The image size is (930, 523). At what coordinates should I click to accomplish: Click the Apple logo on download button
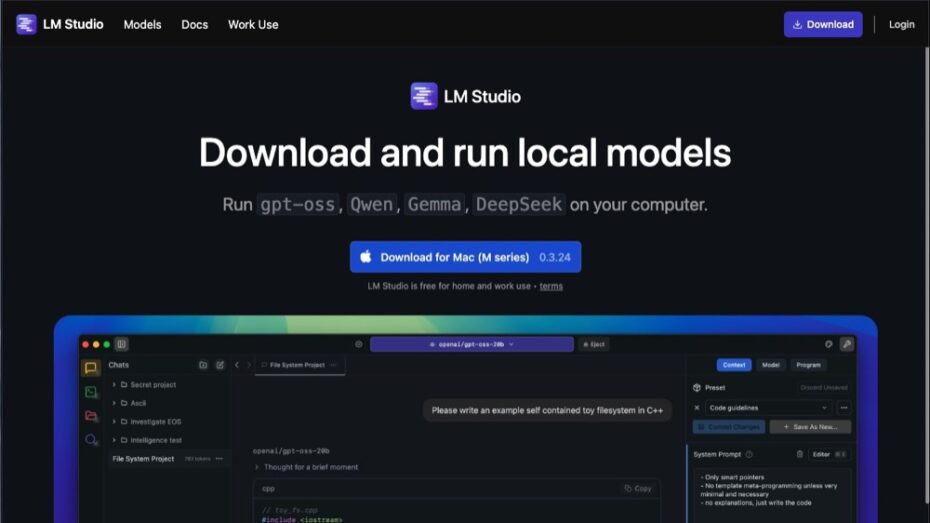(366, 257)
